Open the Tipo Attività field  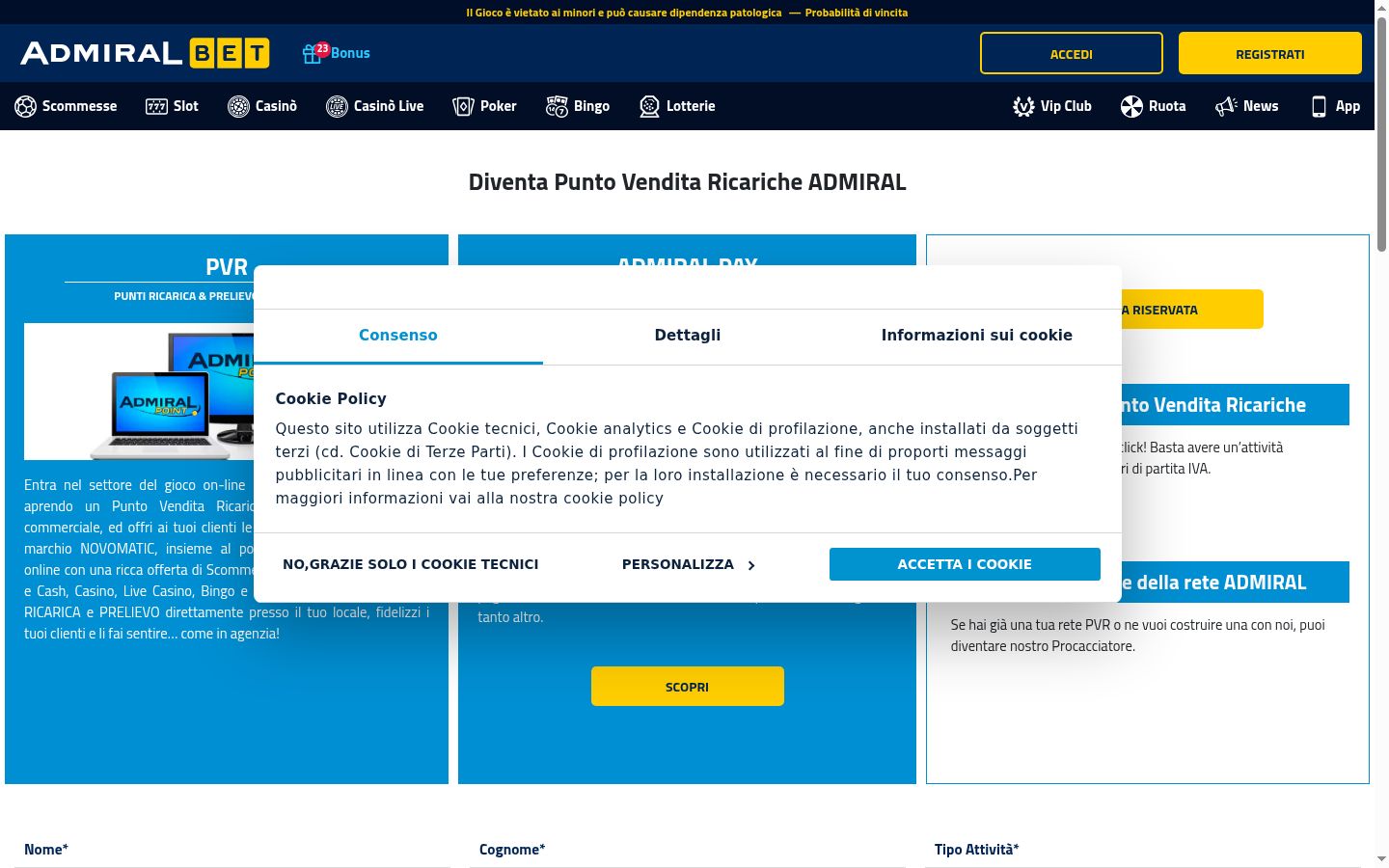[x=1143, y=850]
